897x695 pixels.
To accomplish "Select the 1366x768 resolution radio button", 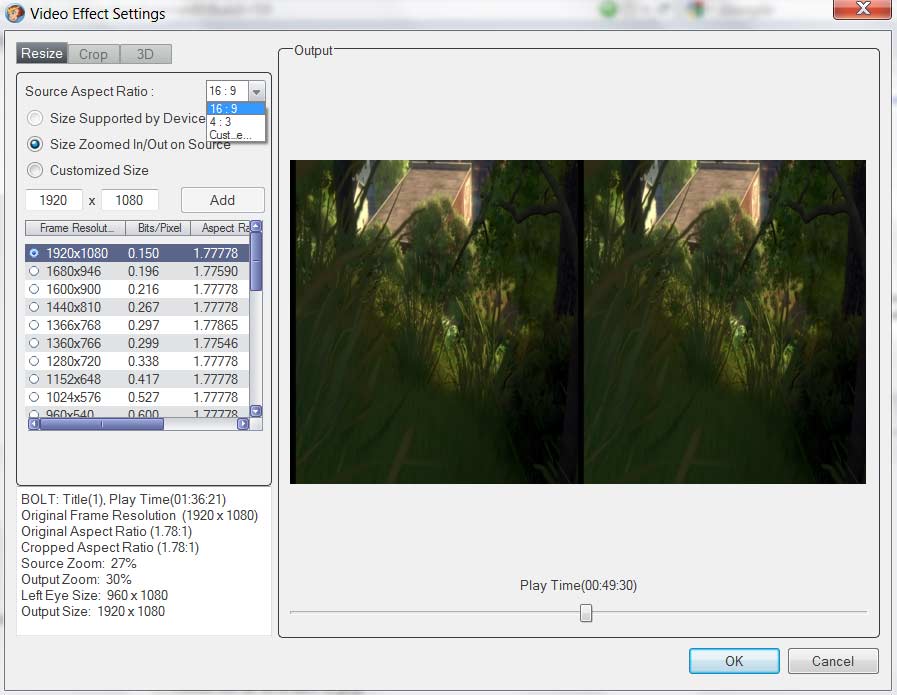I will pyautogui.click(x=34, y=325).
